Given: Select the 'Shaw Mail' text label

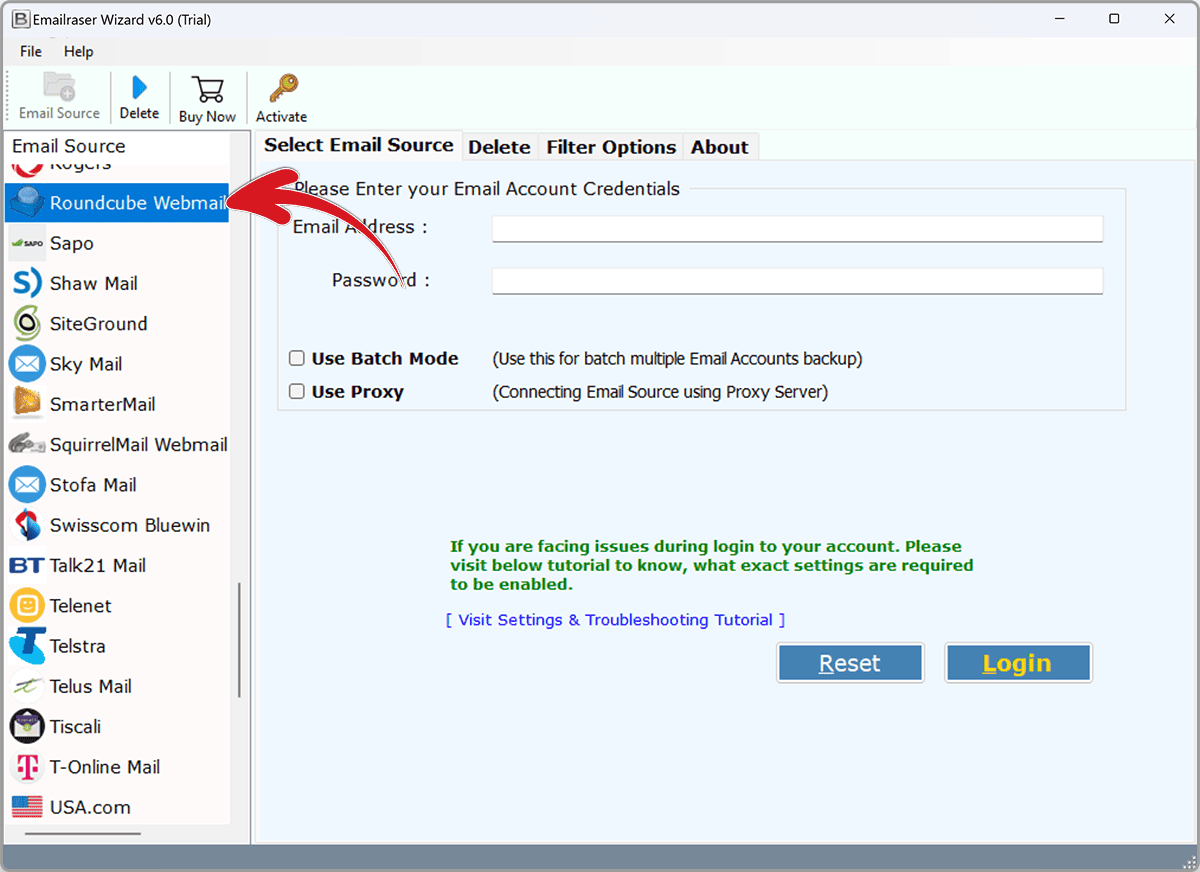Looking at the screenshot, I should [x=94, y=283].
